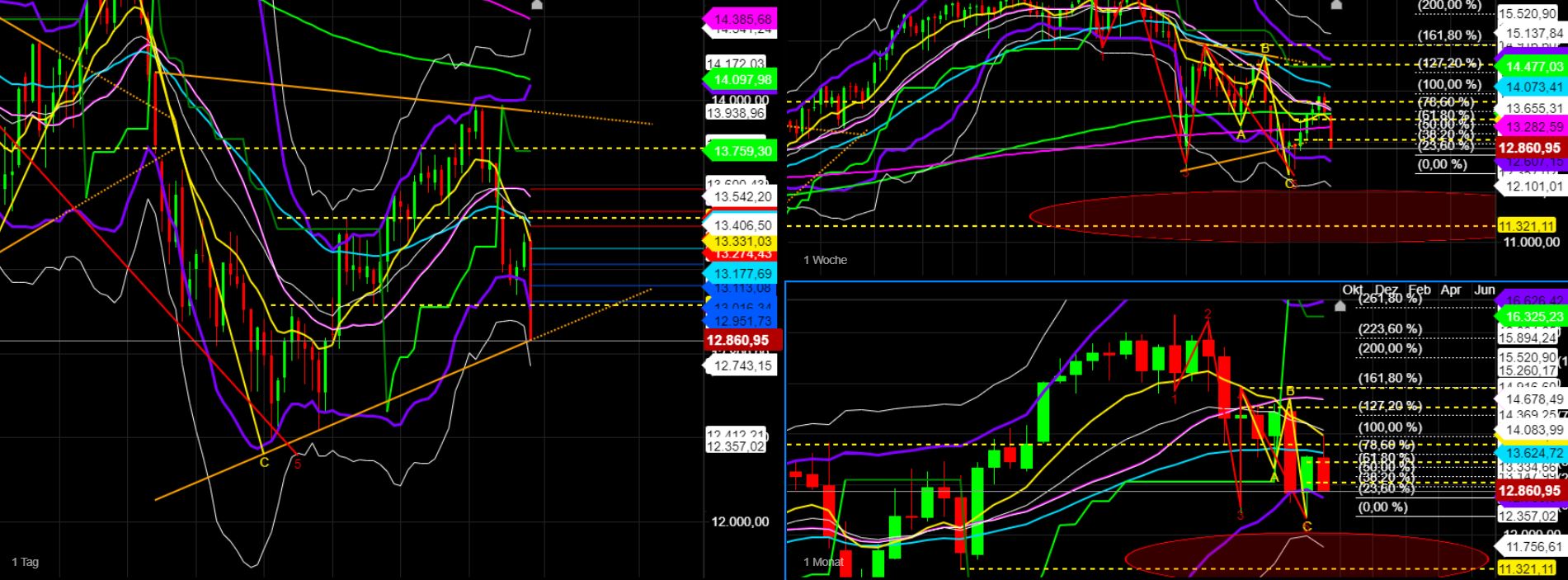Click the 14.083,99 price label in monthly chart
The height and width of the screenshot is (580, 1568).
(1532, 430)
